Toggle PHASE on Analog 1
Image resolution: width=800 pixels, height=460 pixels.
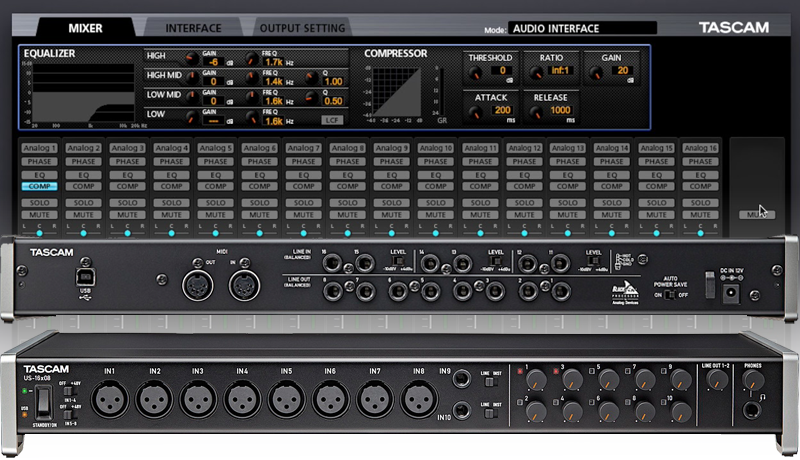(39, 162)
